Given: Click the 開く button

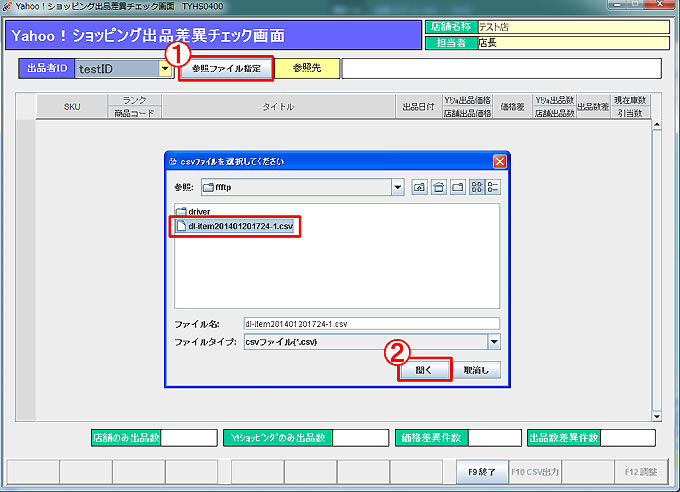Looking at the screenshot, I should coord(424,370).
